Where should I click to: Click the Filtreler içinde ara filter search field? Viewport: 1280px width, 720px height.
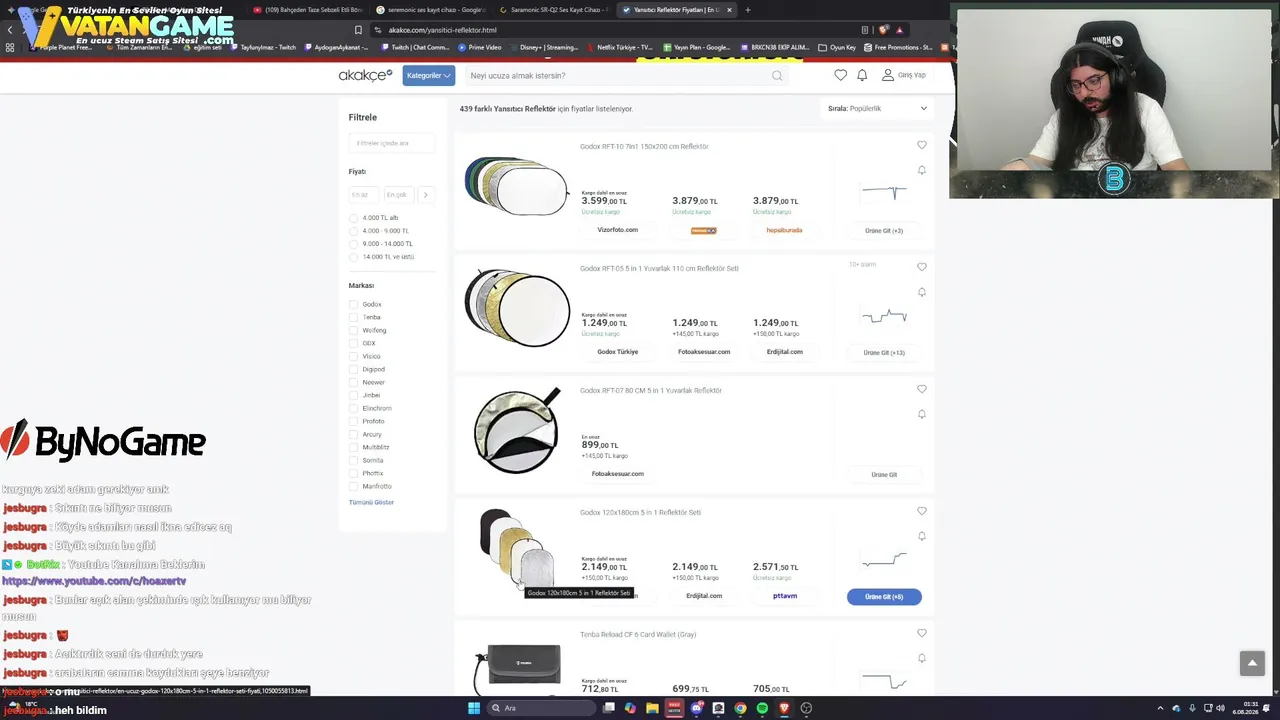(391, 143)
